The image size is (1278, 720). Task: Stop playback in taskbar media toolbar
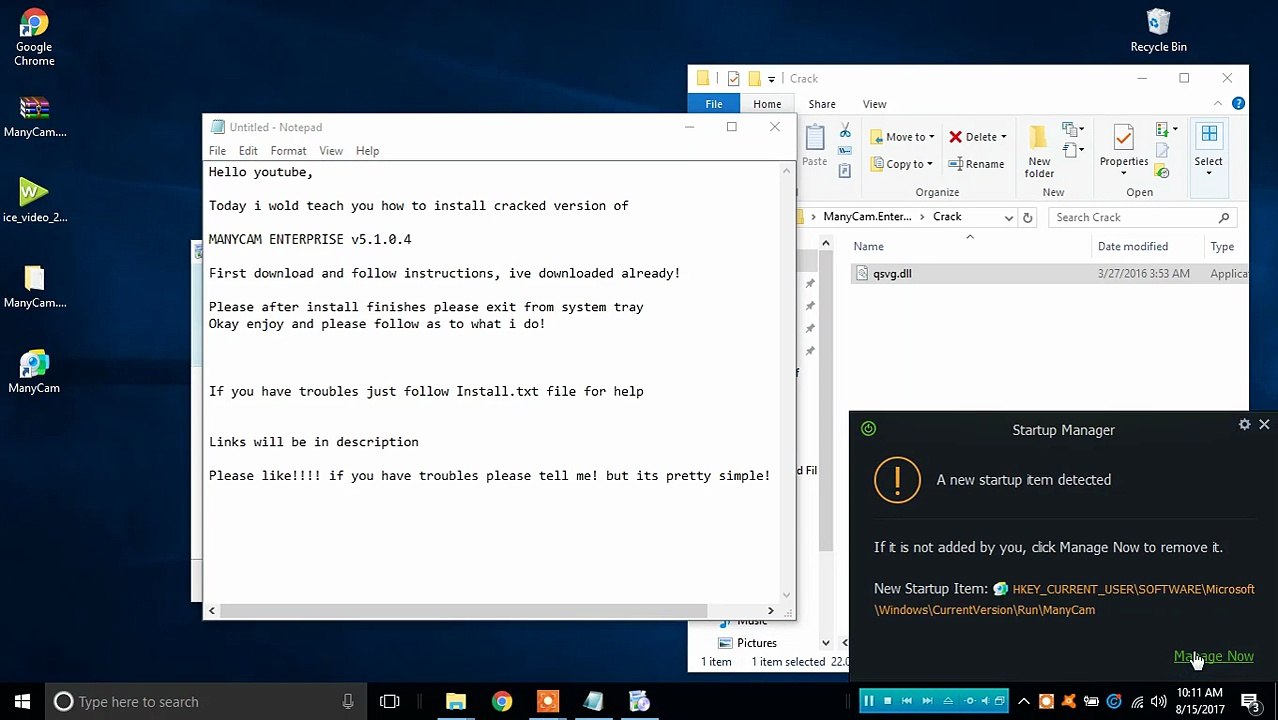coord(887,701)
